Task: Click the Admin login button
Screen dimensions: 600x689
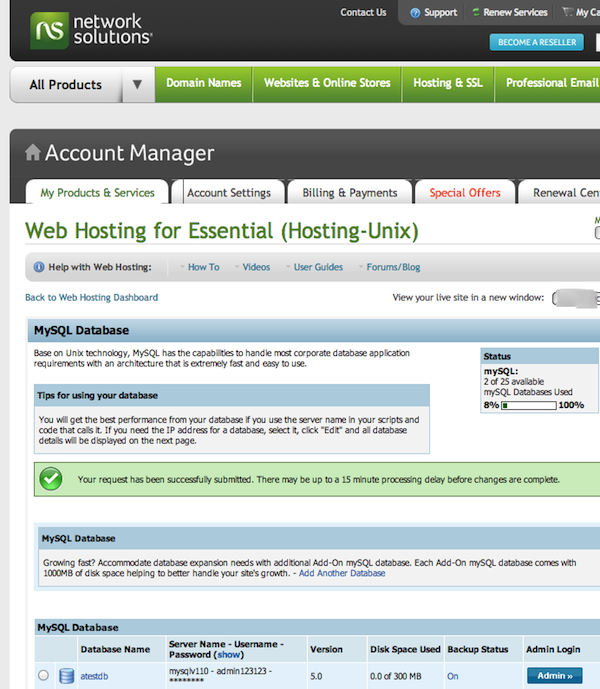Action: pos(553,676)
